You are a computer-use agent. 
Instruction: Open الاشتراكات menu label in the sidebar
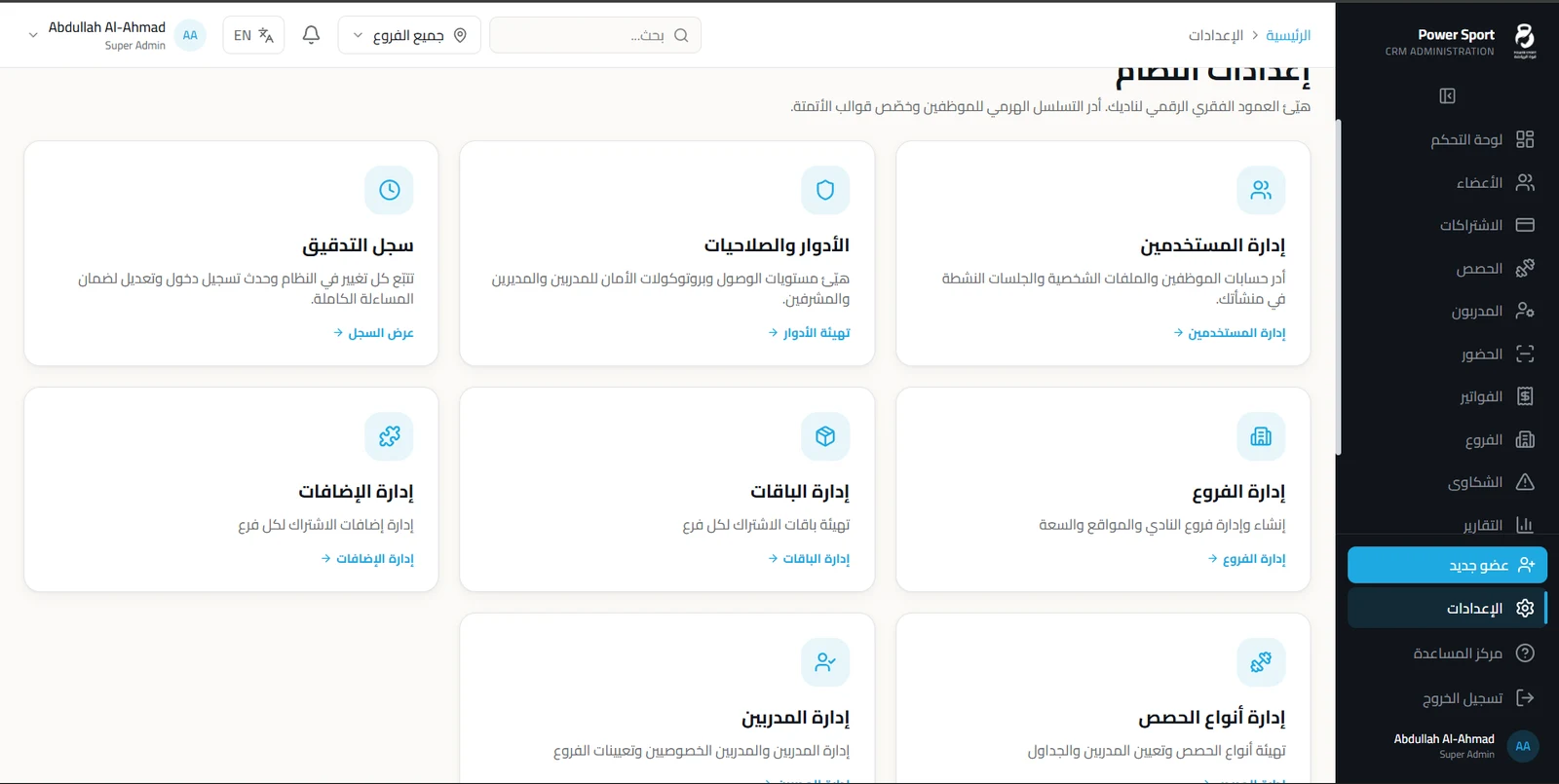click(x=1471, y=225)
